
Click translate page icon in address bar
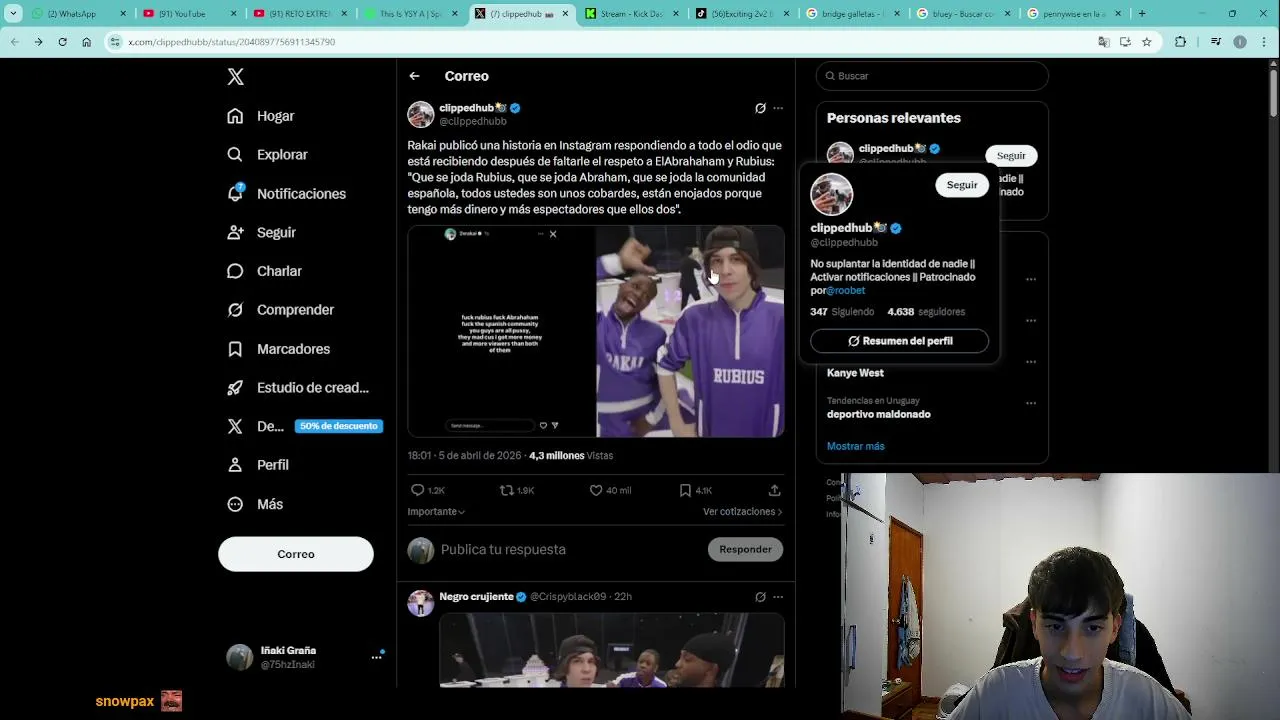pyautogui.click(x=1103, y=42)
